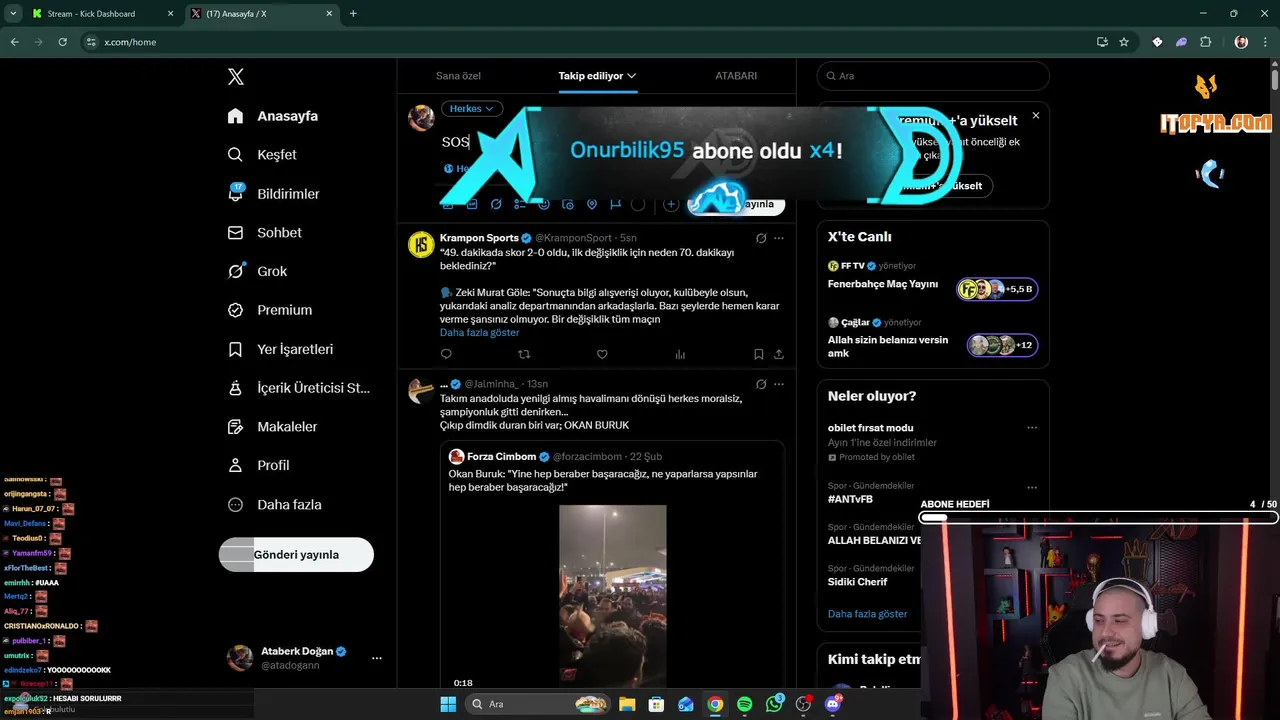Reply to the Krampon Sports post
This screenshot has width=1280, height=720.
(x=446, y=354)
